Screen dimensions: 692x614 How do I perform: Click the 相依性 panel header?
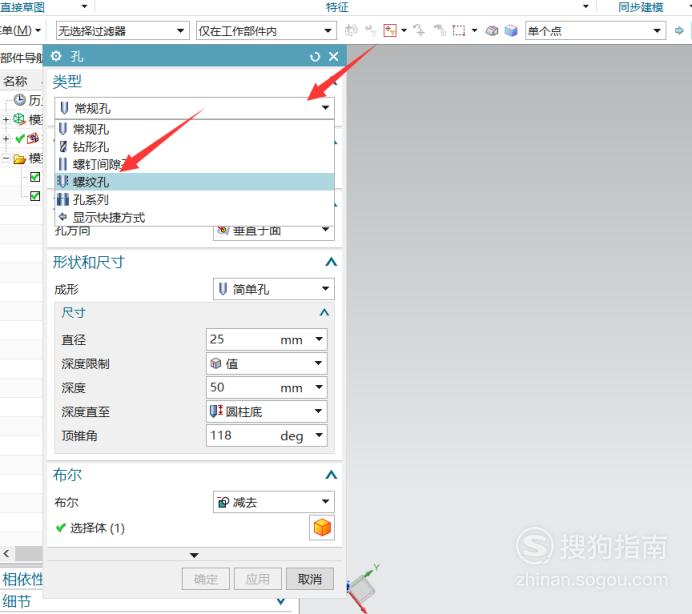22,579
